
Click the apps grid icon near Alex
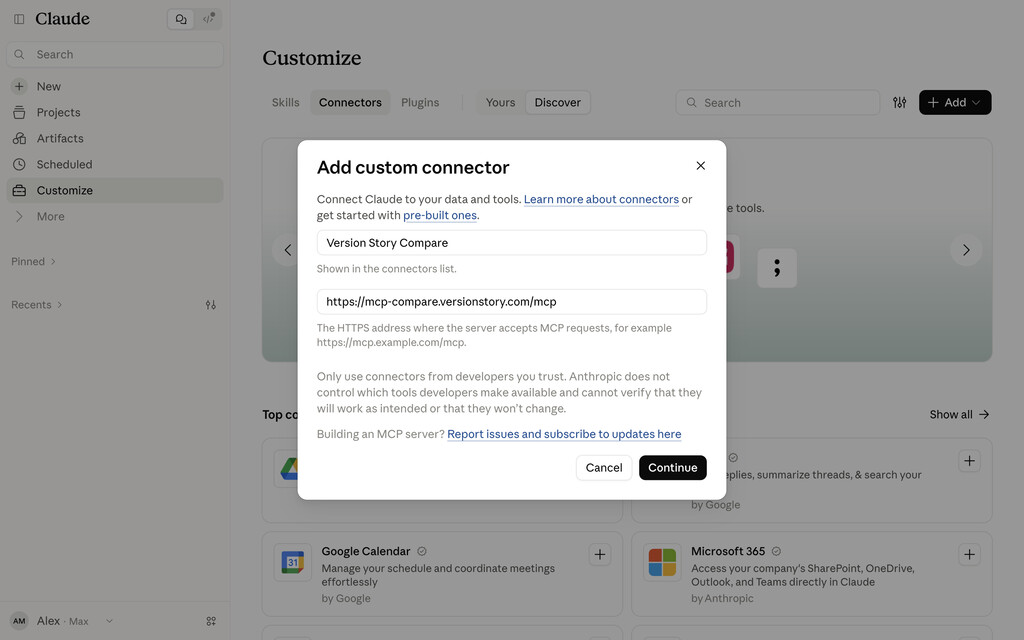coord(210,621)
